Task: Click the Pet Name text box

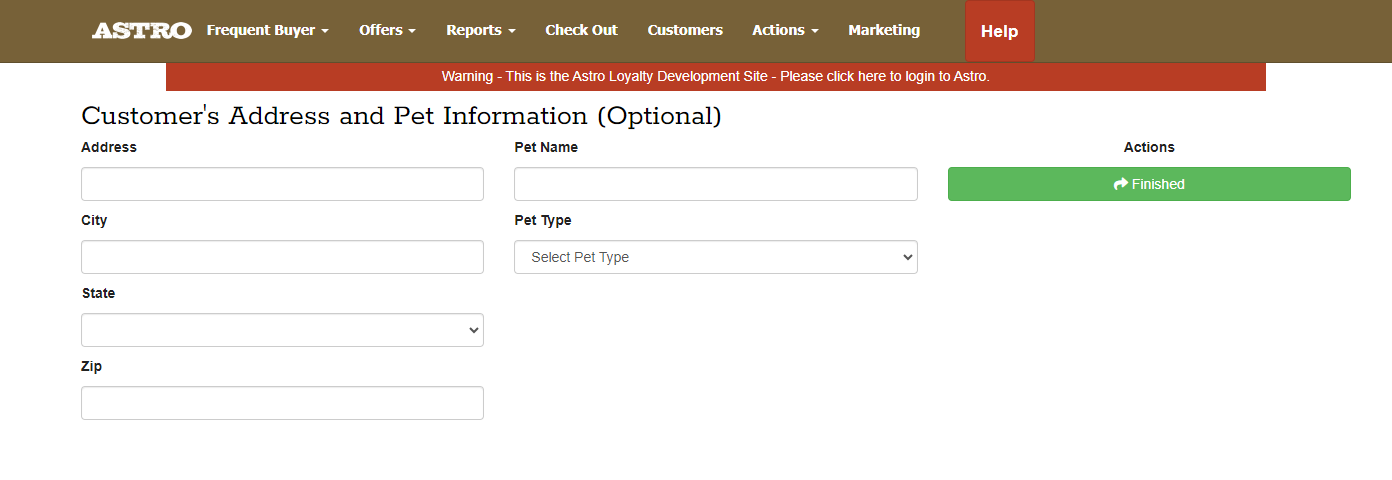Action: [715, 184]
